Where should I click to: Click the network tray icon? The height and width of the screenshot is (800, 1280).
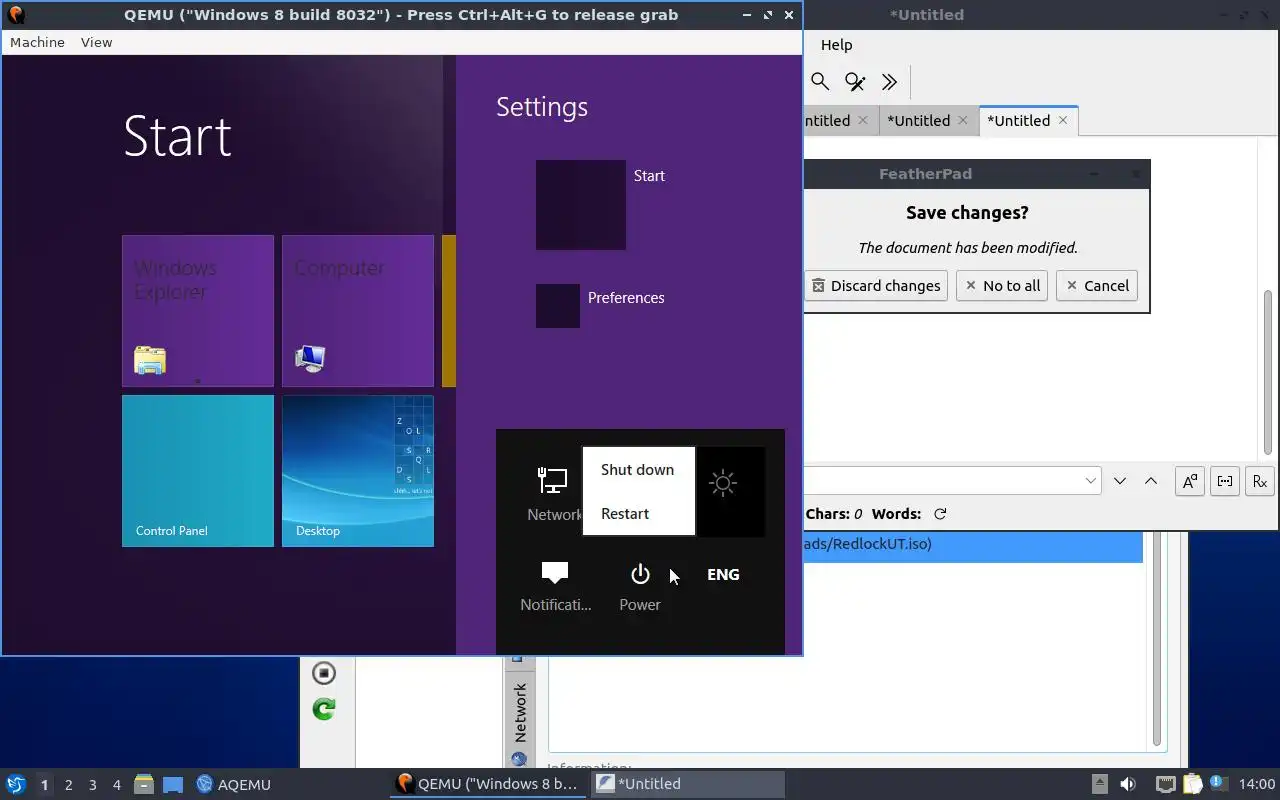(x=1165, y=784)
